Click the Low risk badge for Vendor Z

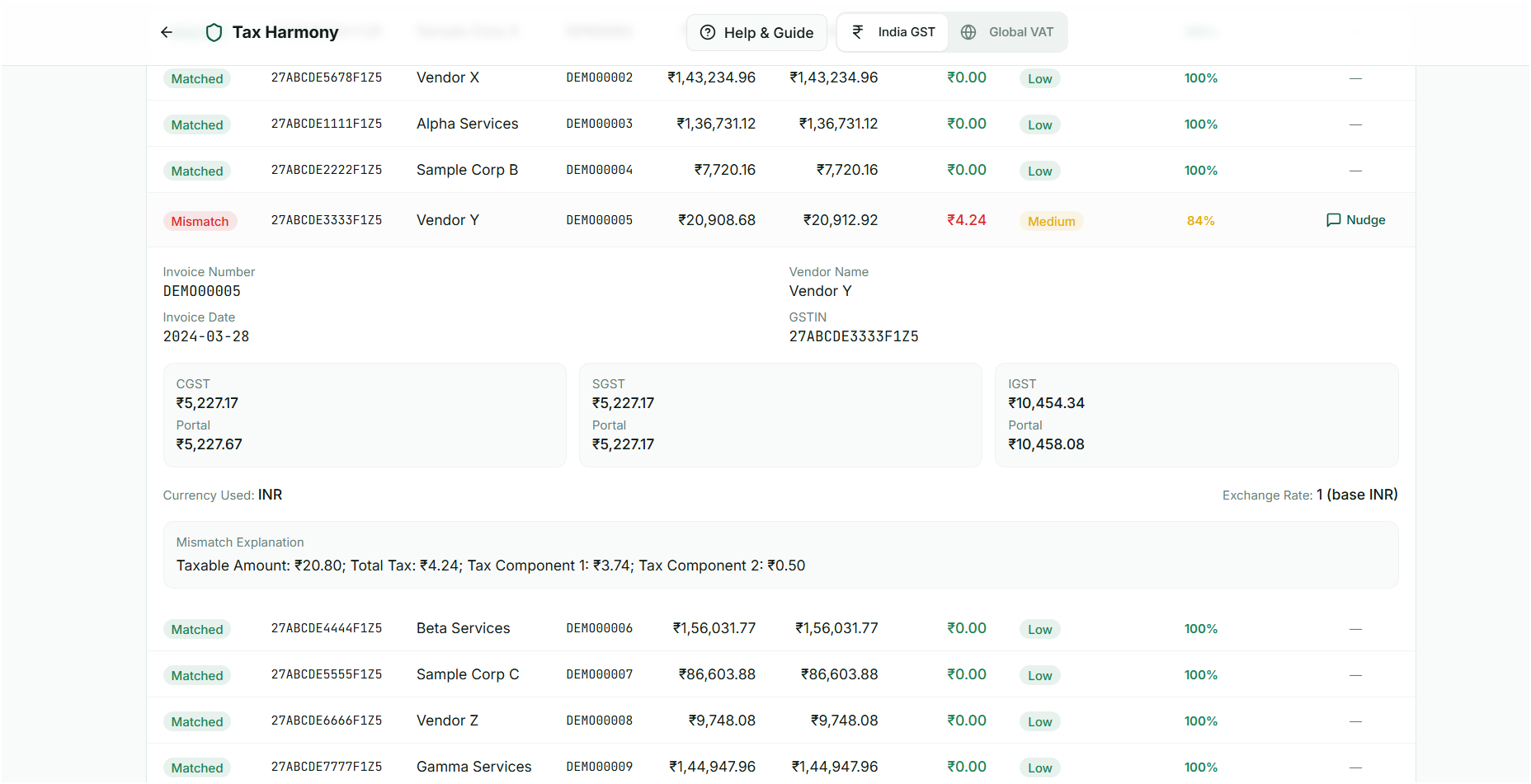(1039, 721)
